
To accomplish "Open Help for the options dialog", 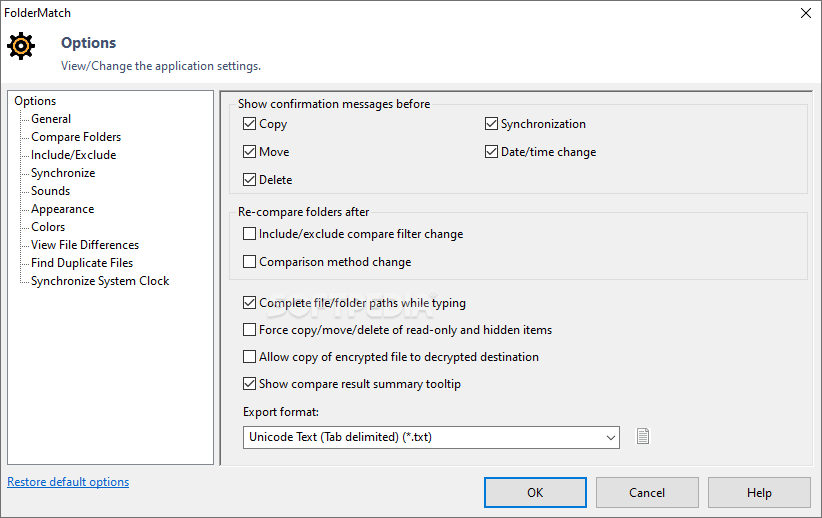I will 759,492.
